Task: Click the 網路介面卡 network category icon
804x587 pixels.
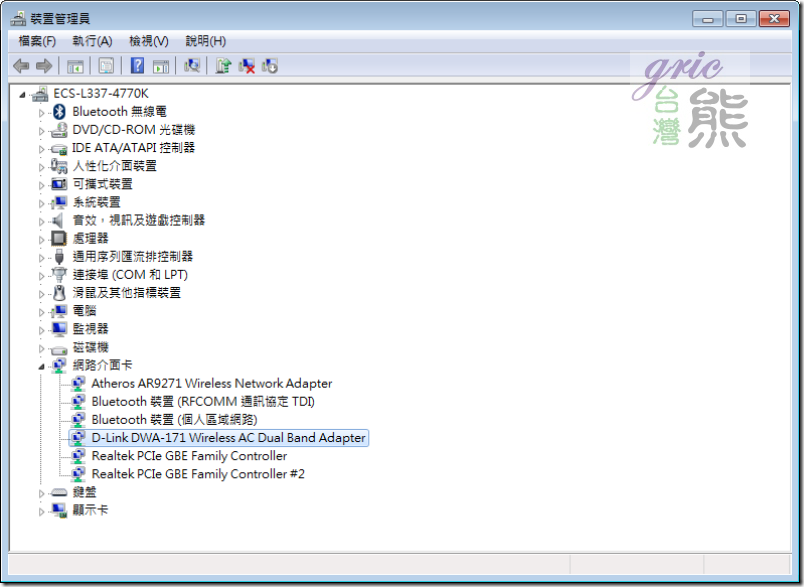Action: tap(59, 365)
